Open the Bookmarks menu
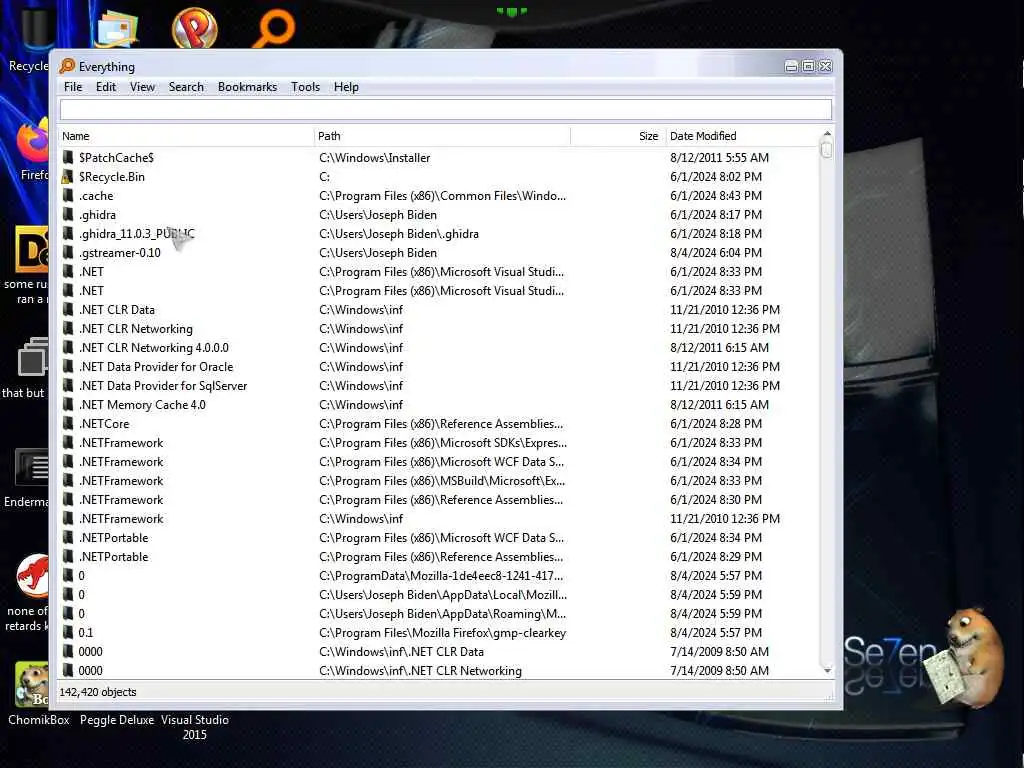The height and width of the screenshot is (768, 1024). click(x=248, y=87)
